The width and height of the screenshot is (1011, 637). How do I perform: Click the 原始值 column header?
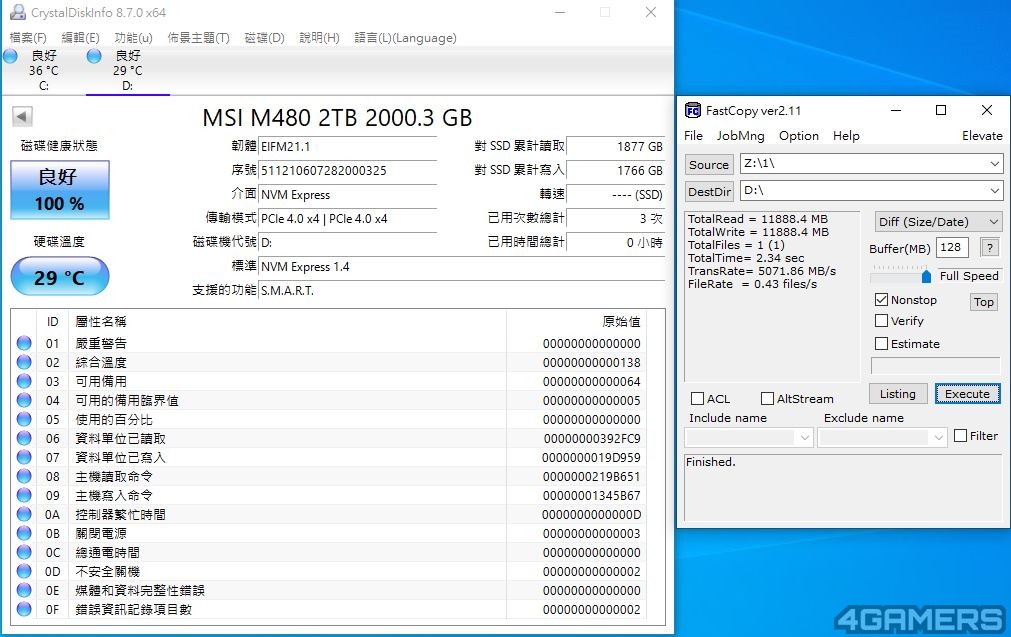[x=622, y=322]
